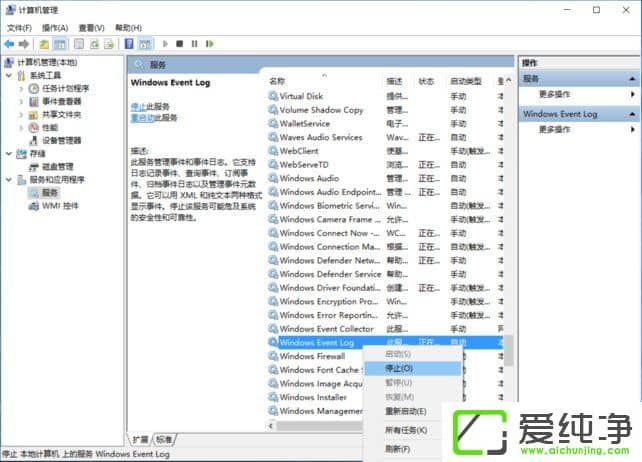Image resolution: width=642 pixels, height=462 pixels.
Task: Click the Start service play icon
Action: [165, 43]
